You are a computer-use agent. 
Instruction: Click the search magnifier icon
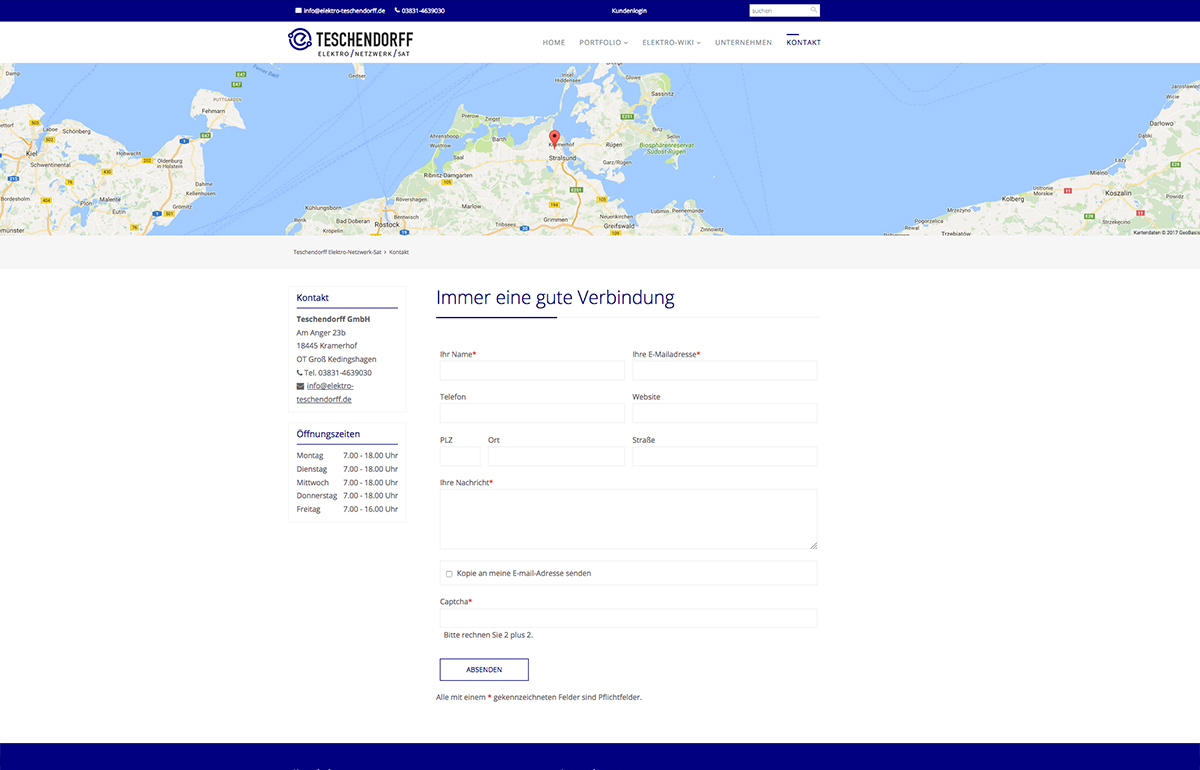[814, 10]
